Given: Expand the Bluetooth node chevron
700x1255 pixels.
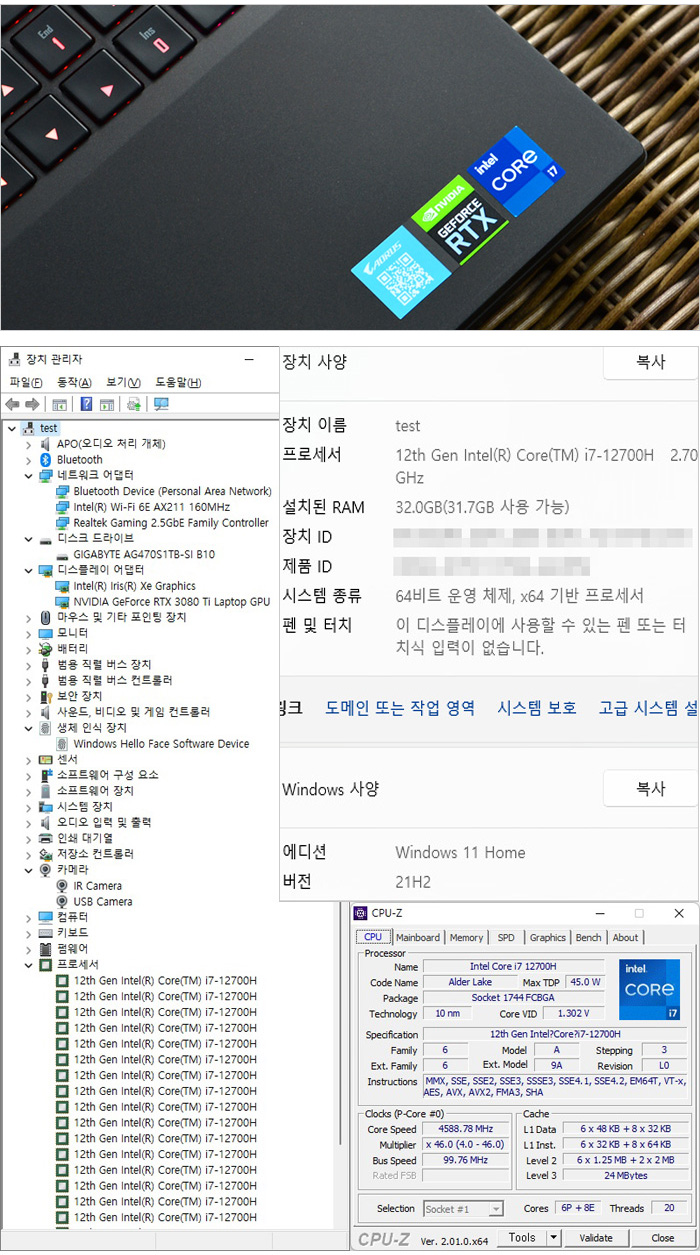Looking at the screenshot, I should pos(28,459).
